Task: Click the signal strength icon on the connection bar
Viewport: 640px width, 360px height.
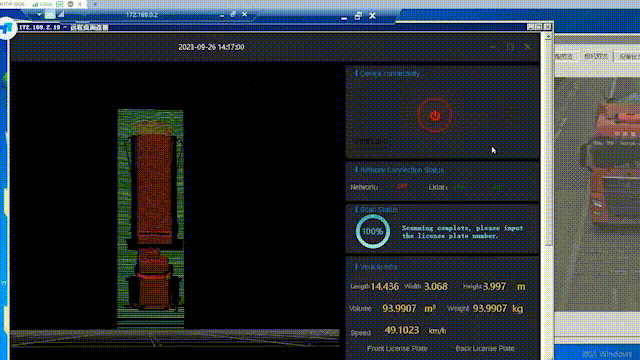Action: pyautogui.click(x=61, y=15)
